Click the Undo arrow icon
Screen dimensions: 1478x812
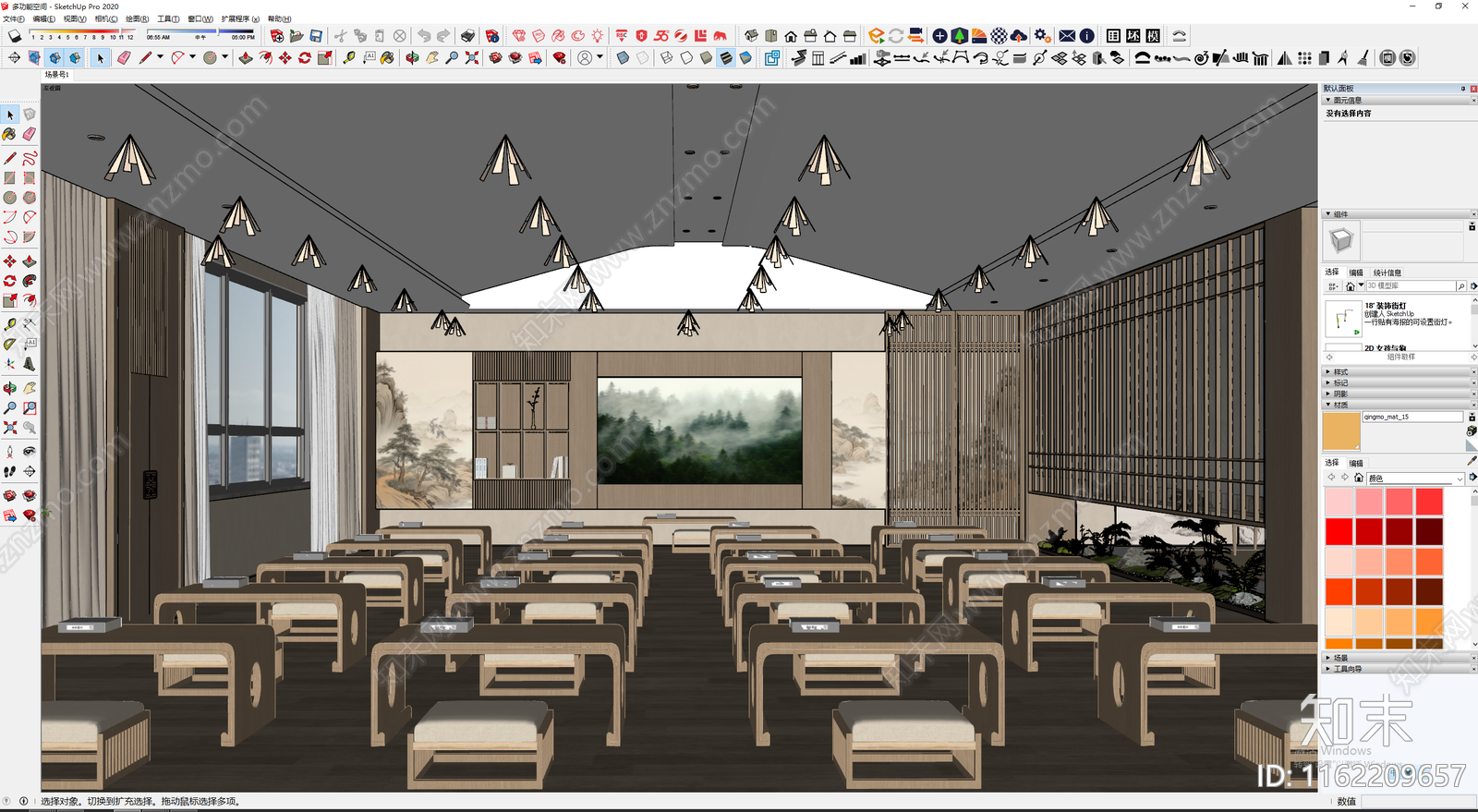423,36
